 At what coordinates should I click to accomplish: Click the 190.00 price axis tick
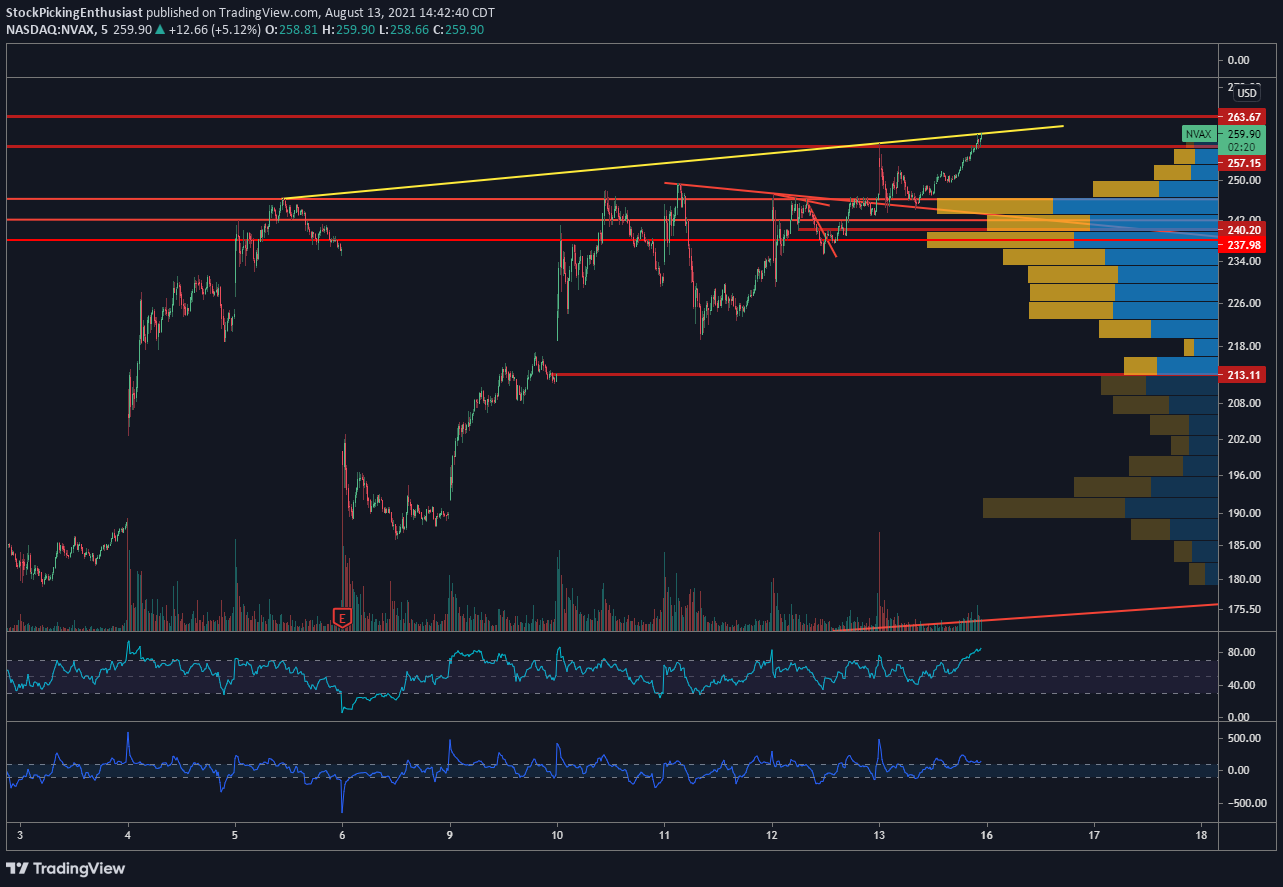pyautogui.click(x=1243, y=513)
